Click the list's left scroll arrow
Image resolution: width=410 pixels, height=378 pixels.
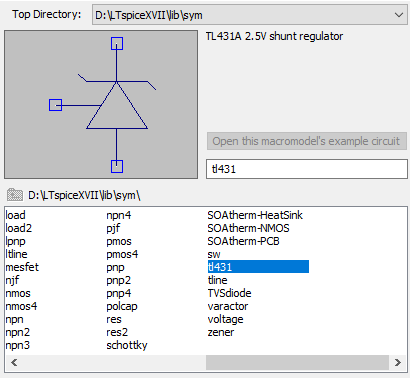point(14,362)
